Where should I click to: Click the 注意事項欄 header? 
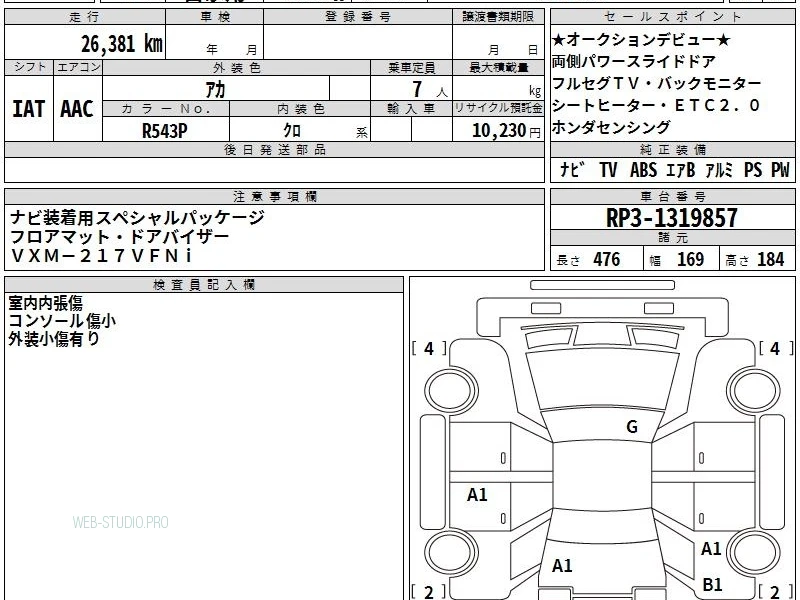(274, 196)
